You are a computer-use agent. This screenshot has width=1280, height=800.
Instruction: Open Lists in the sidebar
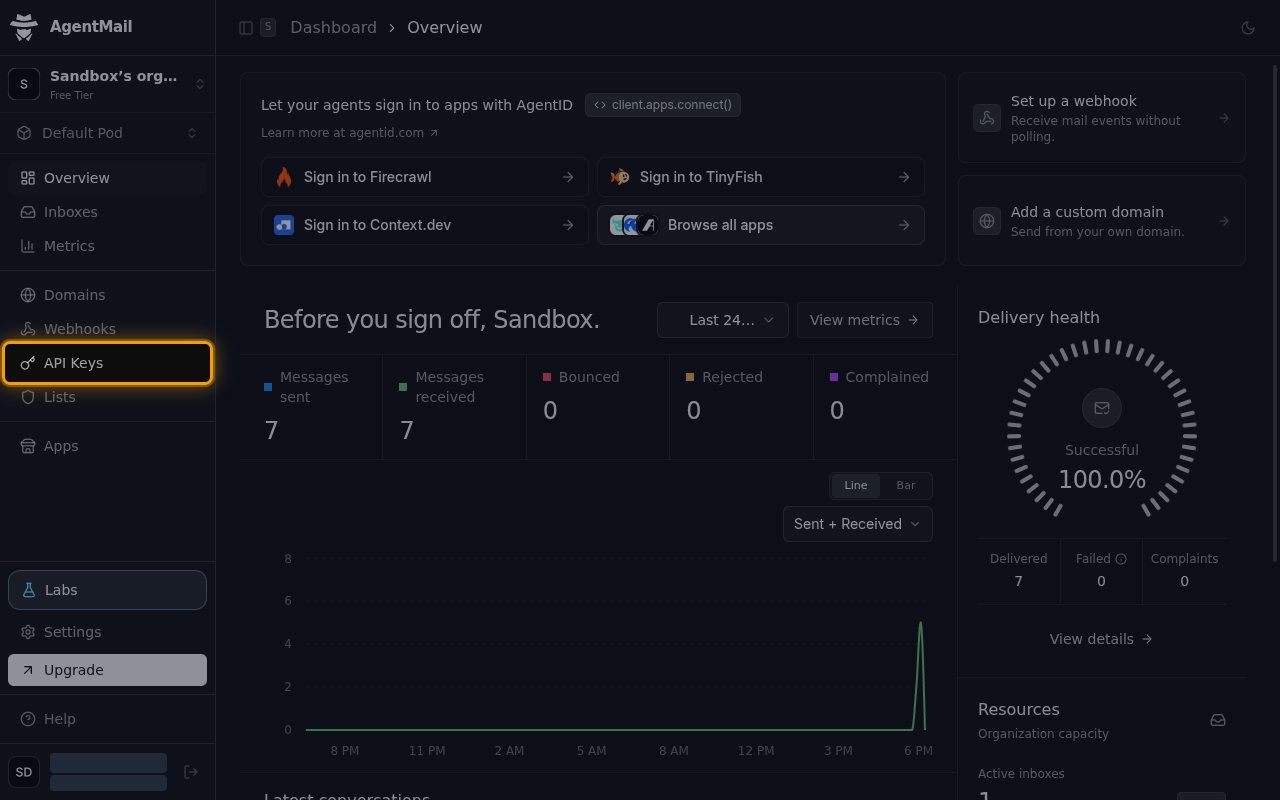click(x=108, y=397)
